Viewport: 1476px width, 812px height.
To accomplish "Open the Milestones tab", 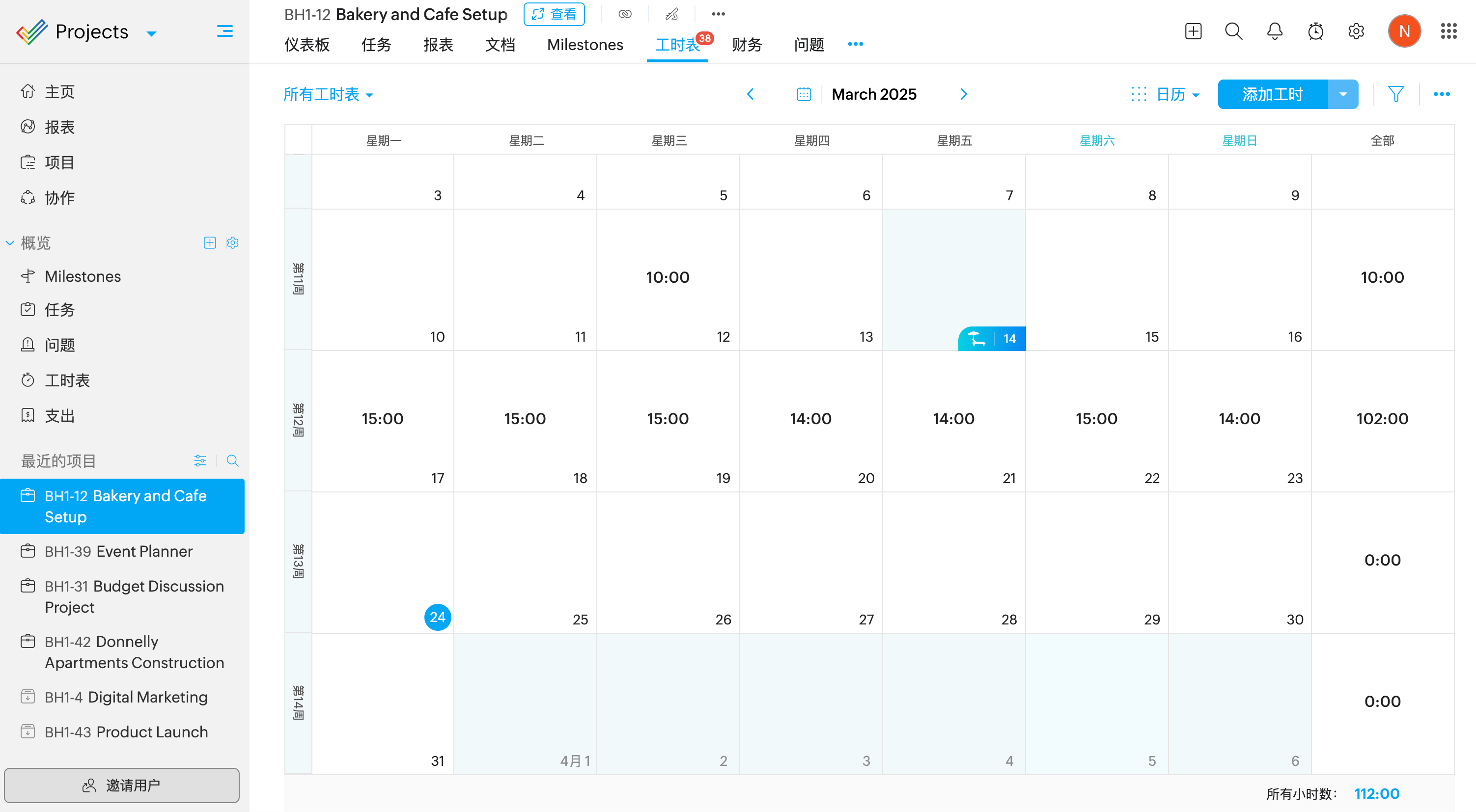I will pyautogui.click(x=585, y=45).
